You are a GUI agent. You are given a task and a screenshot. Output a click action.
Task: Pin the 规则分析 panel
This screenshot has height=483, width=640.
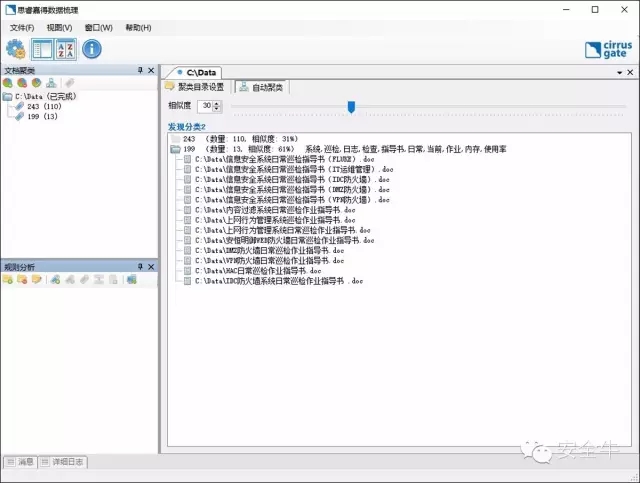140,267
